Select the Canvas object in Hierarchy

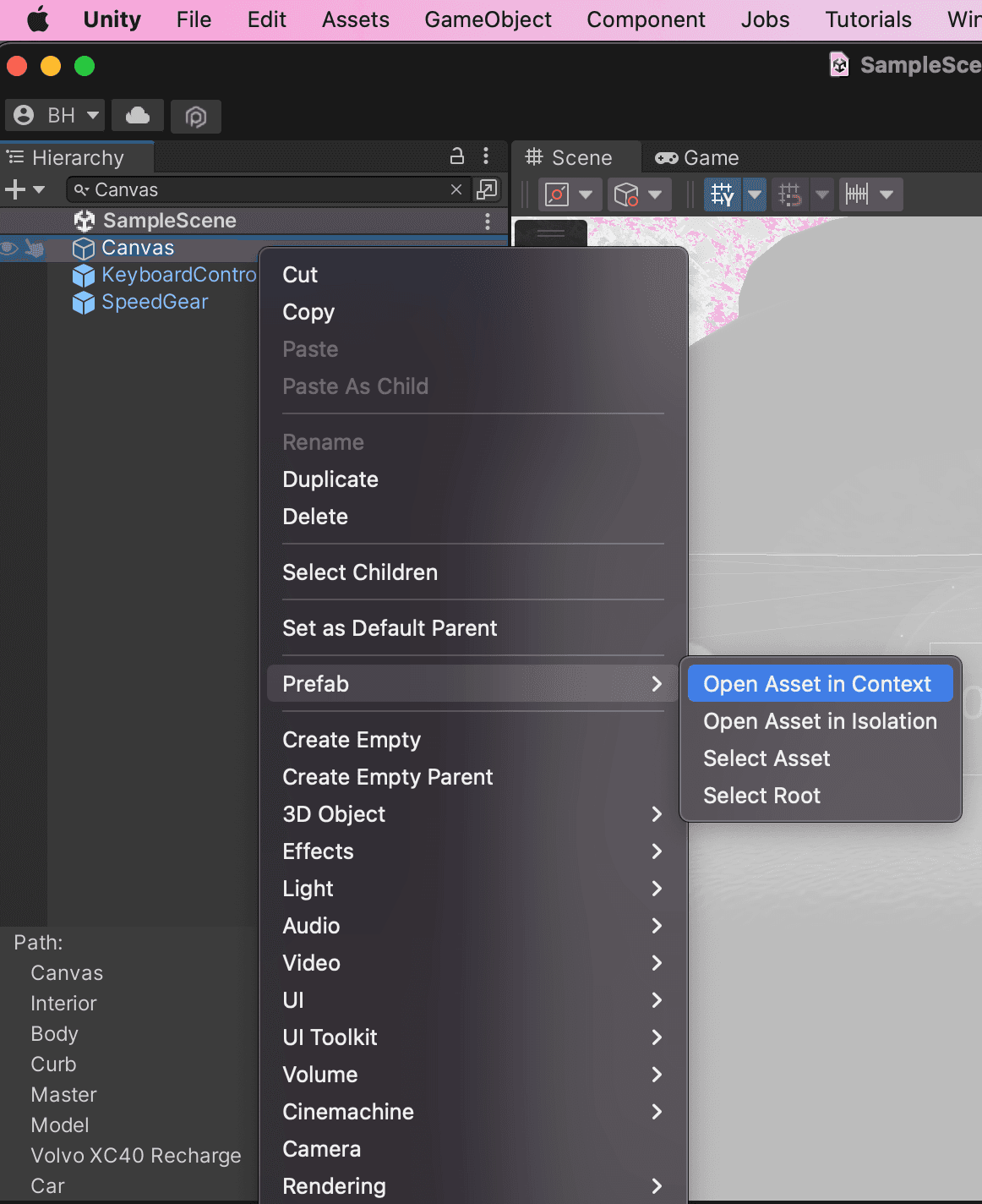coord(138,248)
